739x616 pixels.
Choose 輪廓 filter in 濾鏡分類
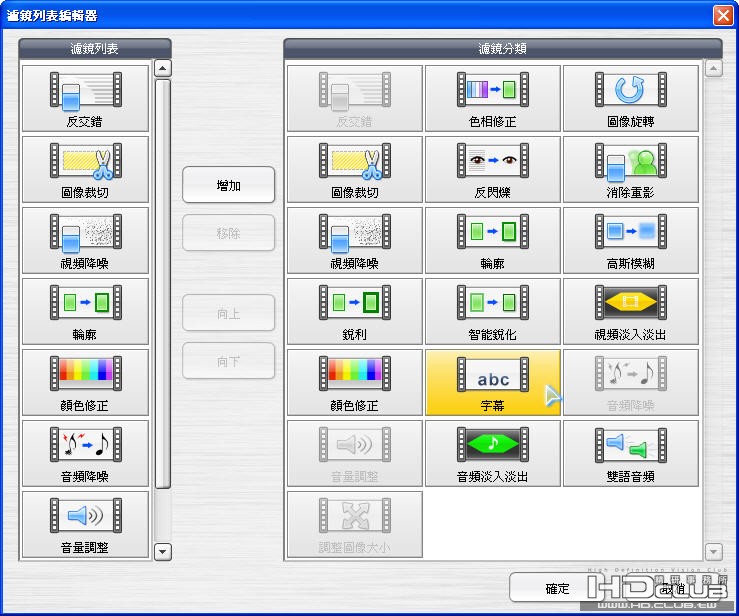pos(493,240)
